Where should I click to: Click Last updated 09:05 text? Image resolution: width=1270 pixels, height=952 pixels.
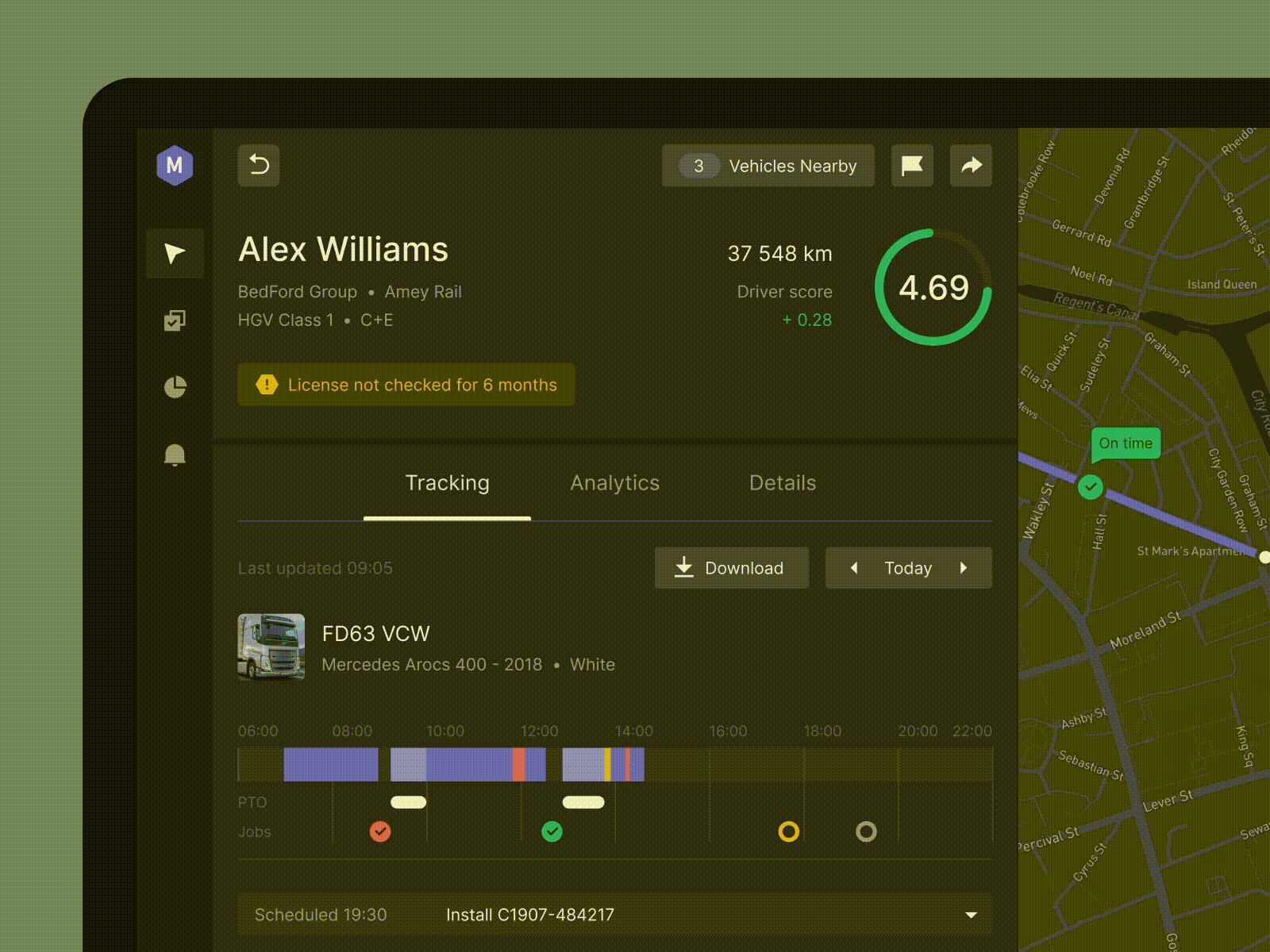pyautogui.click(x=315, y=568)
